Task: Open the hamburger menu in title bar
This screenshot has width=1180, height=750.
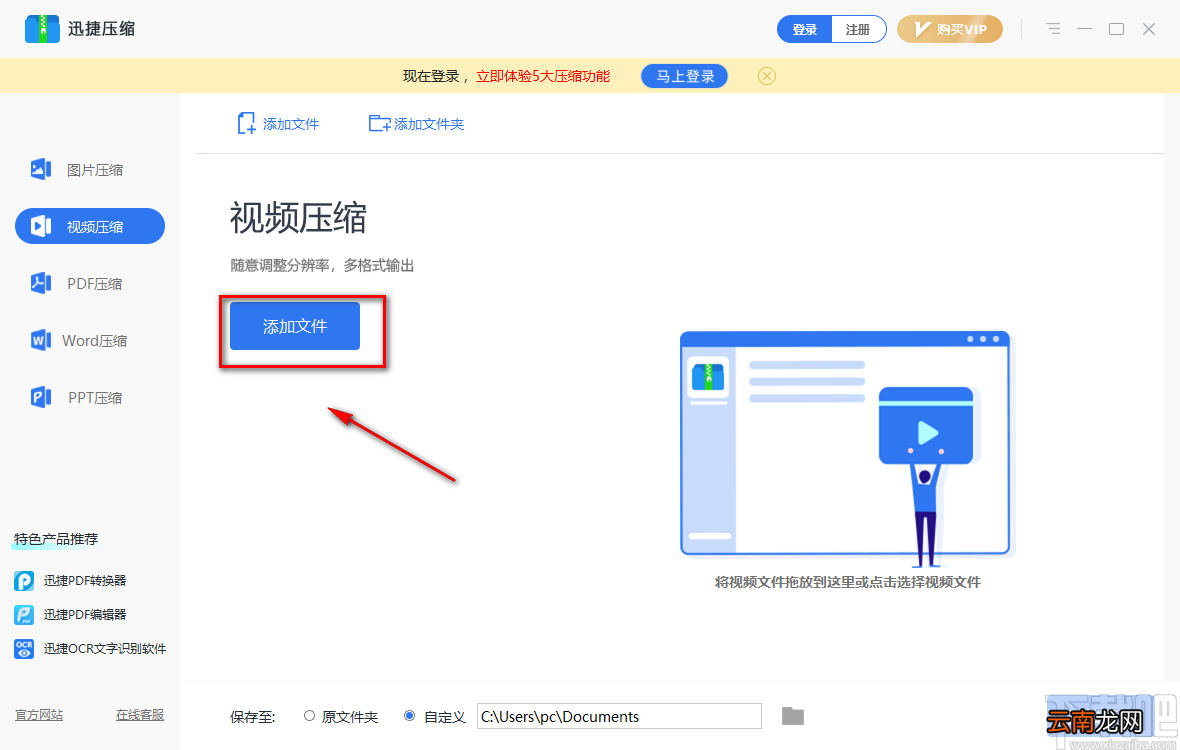Action: pyautogui.click(x=1053, y=29)
